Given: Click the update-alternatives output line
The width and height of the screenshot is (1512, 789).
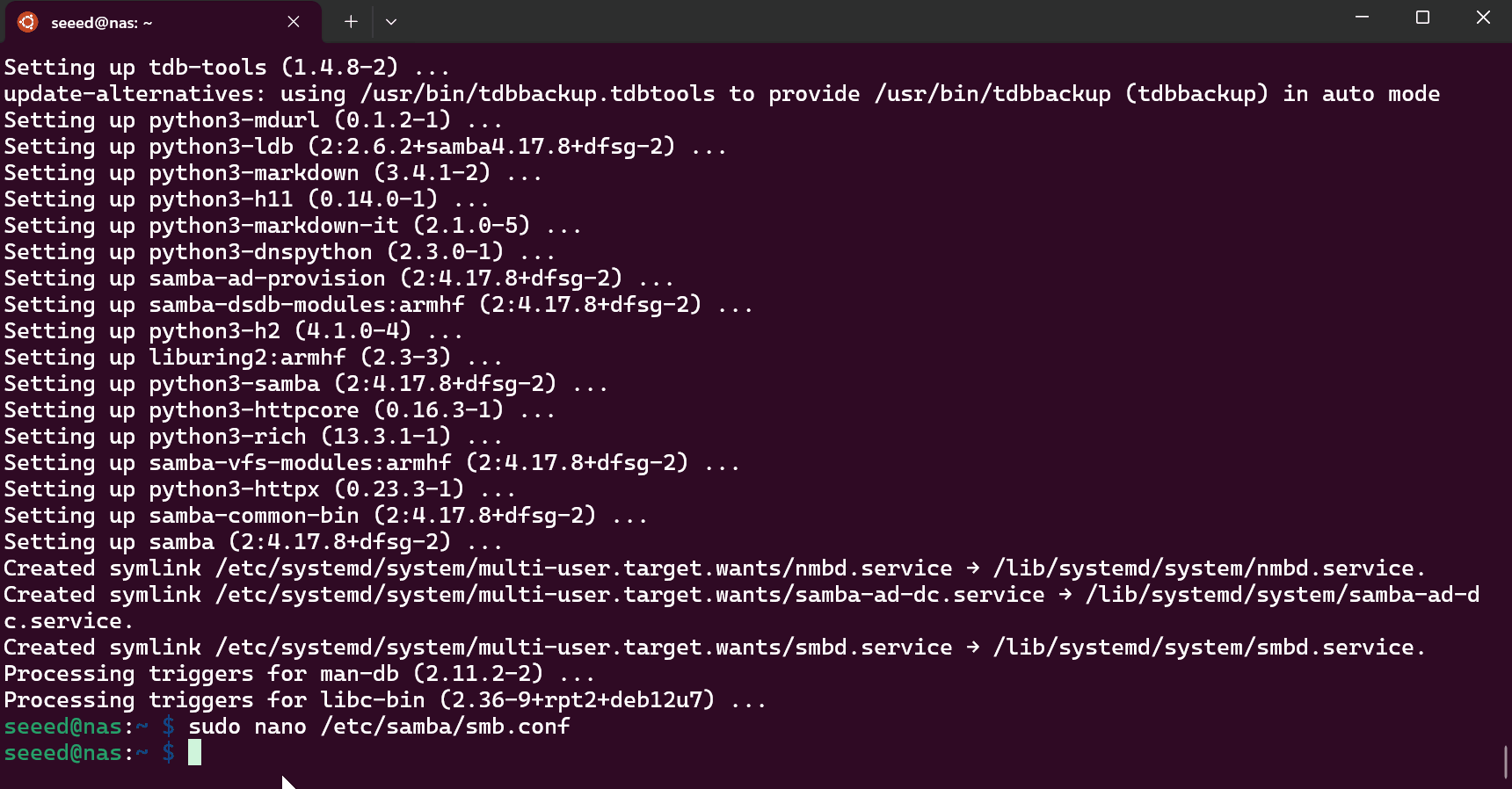Looking at the screenshot, I should point(721,94).
